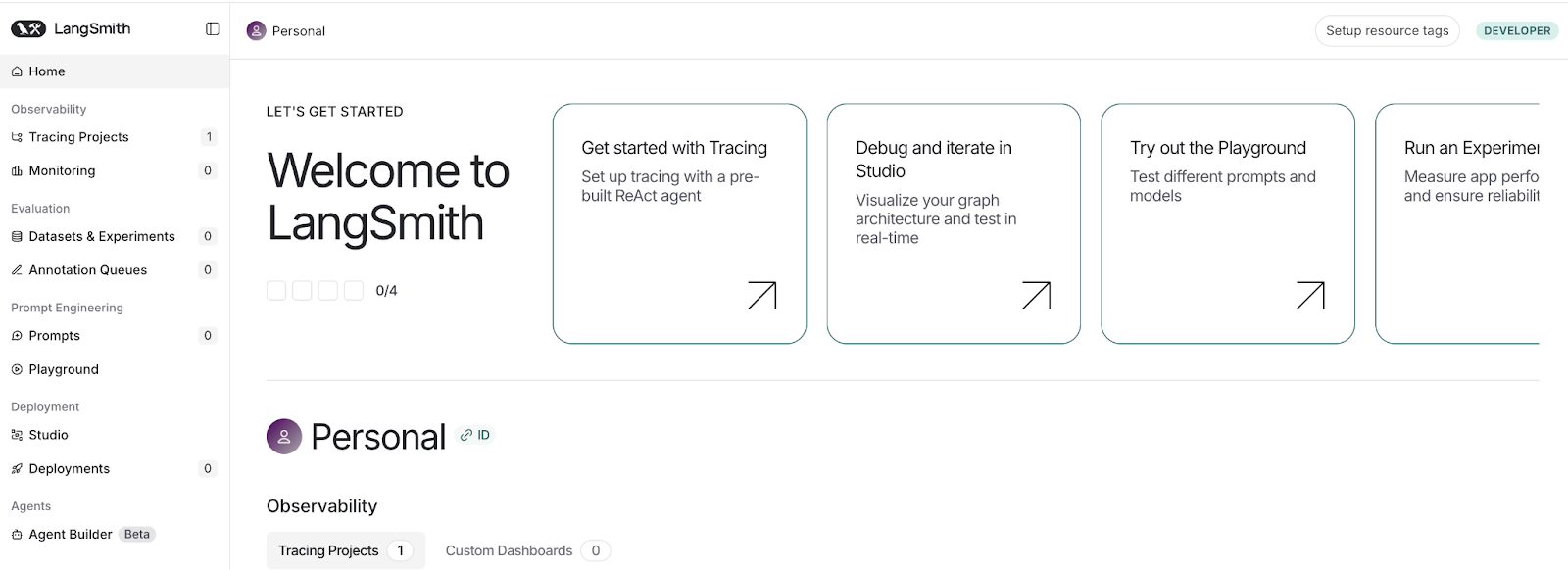Click the Setup resource tags button
The image size is (1568, 570).
[x=1387, y=31]
